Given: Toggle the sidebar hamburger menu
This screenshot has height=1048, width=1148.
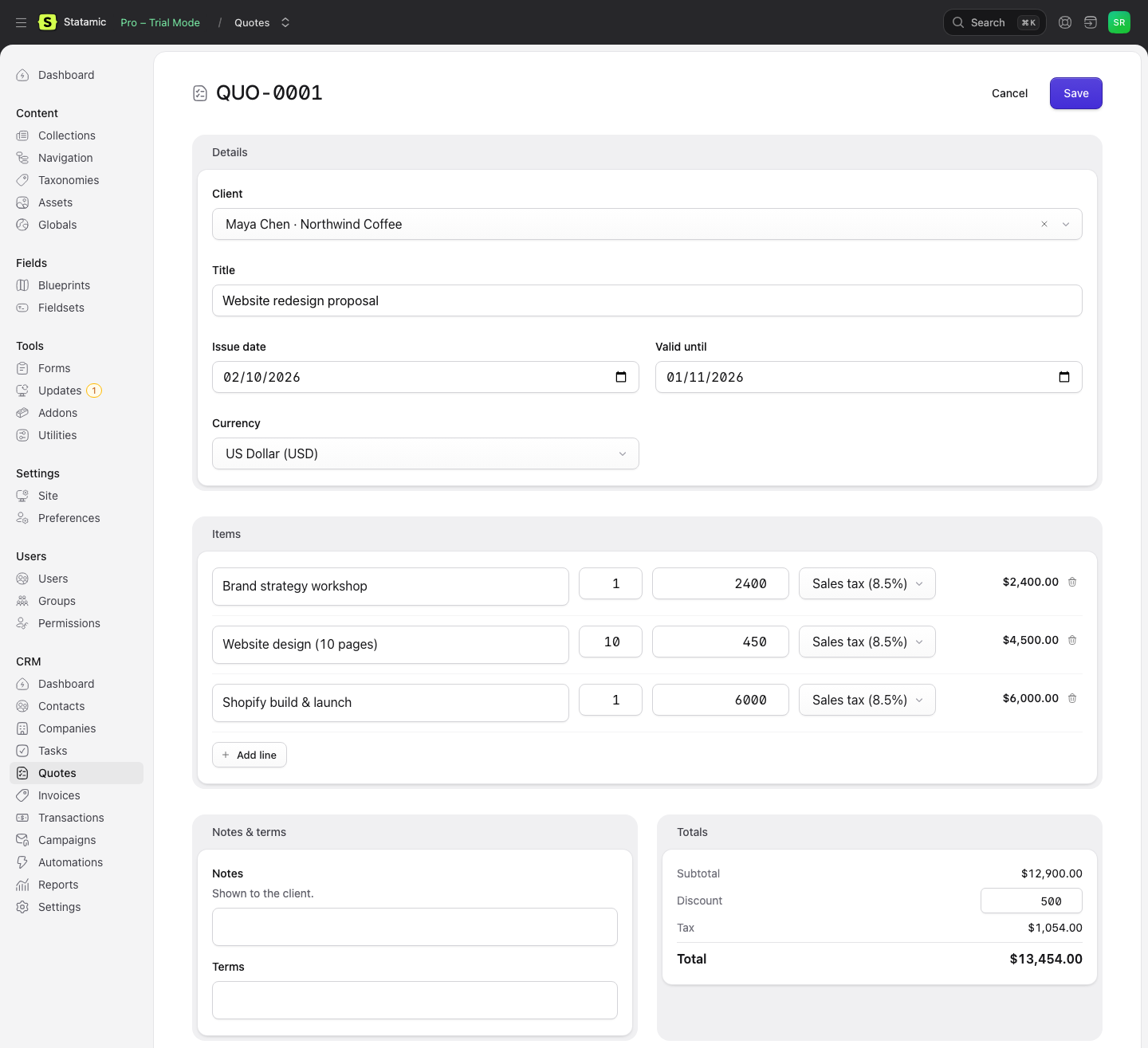Looking at the screenshot, I should (x=22, y=22).
